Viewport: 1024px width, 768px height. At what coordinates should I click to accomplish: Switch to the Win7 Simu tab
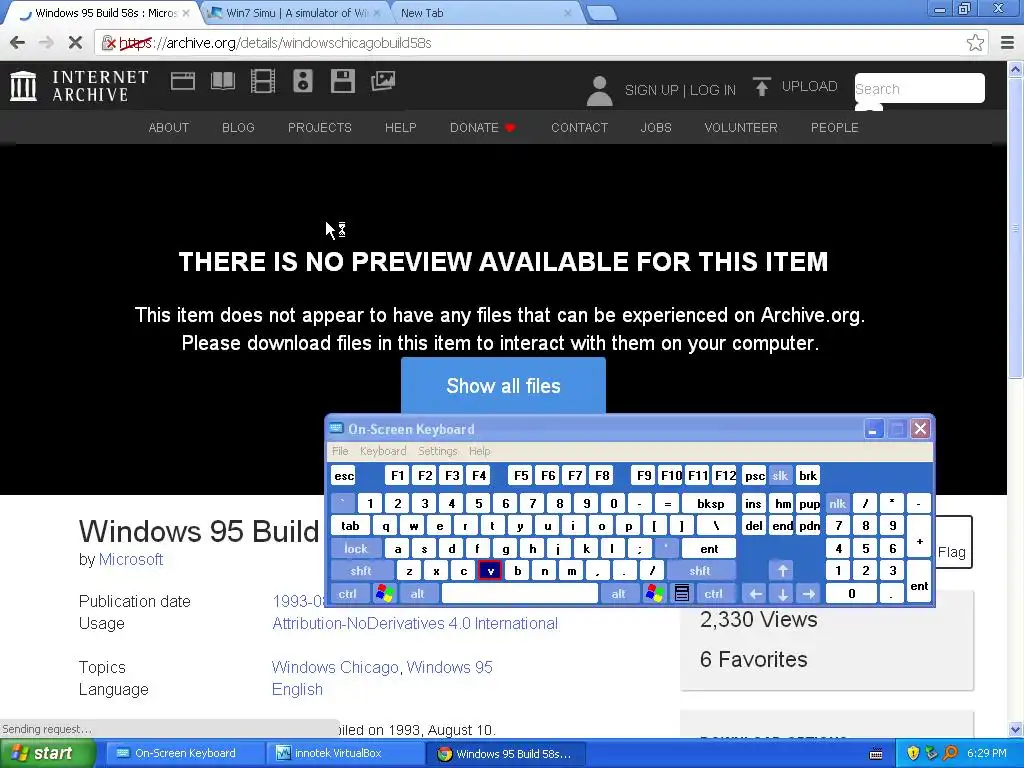point(297,13)
